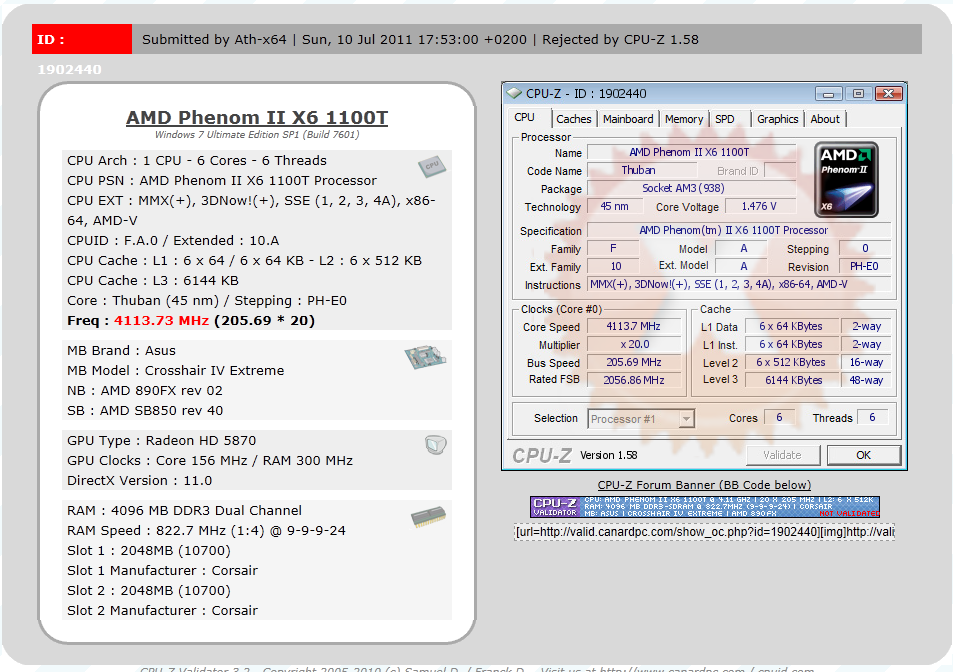Click the Package value Socket AM3 (938)
Viewport: 953px width, 672px height.
691,188
